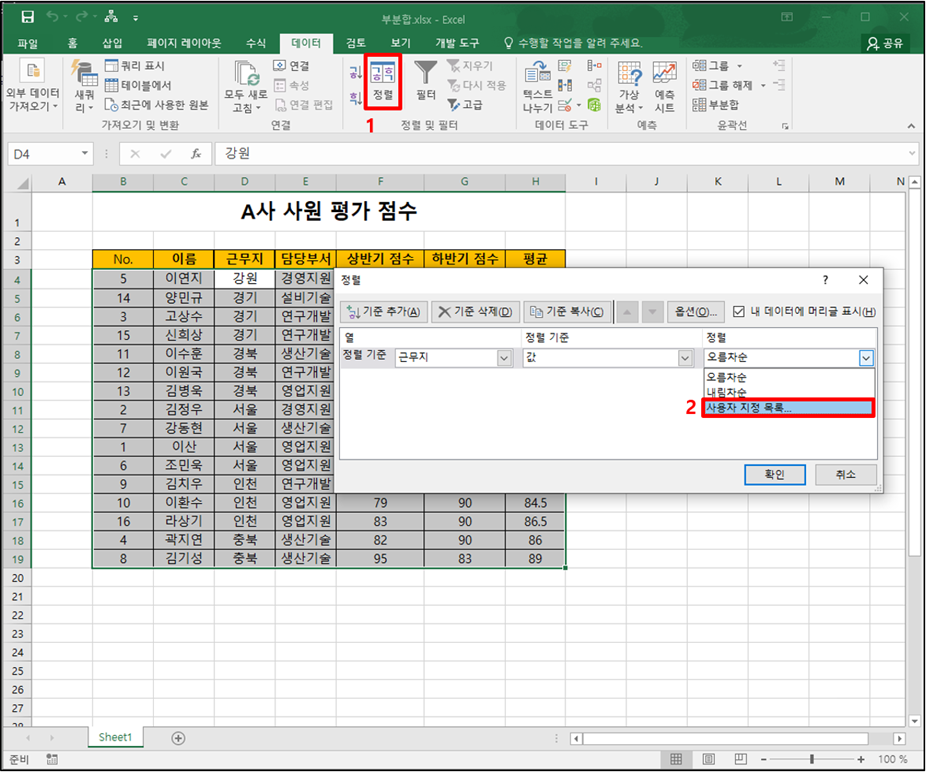Open 최근에 사용한 원본
The height and width of the screenshot is (772, 926).
pyautogui.click(x=156, y=105)
